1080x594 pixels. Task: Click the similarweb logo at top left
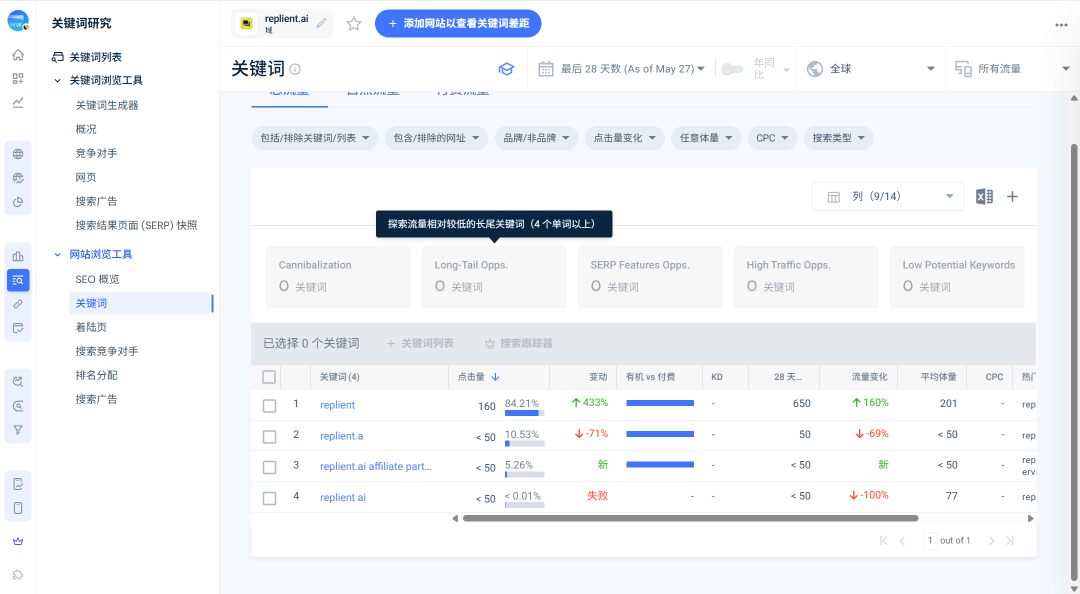(18, 21)
